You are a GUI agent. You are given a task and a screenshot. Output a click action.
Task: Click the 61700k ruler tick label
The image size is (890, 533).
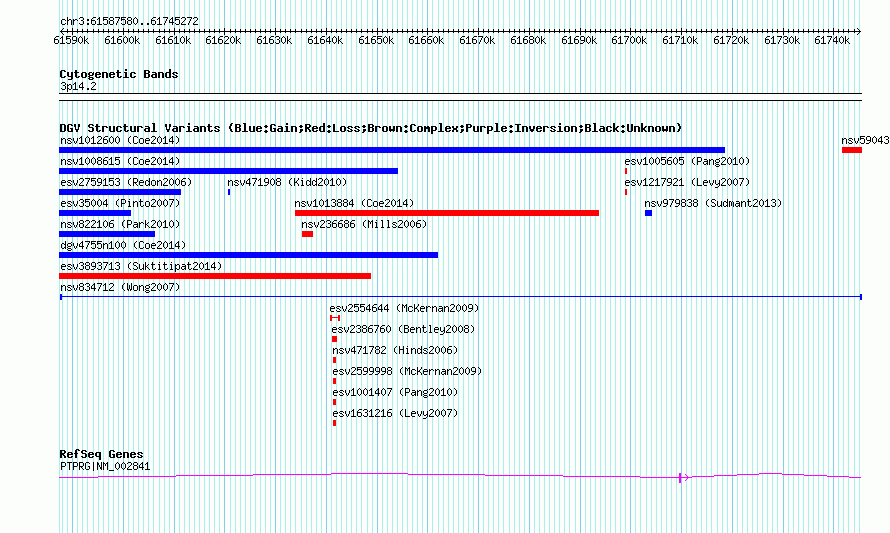[x=629, y=40]
